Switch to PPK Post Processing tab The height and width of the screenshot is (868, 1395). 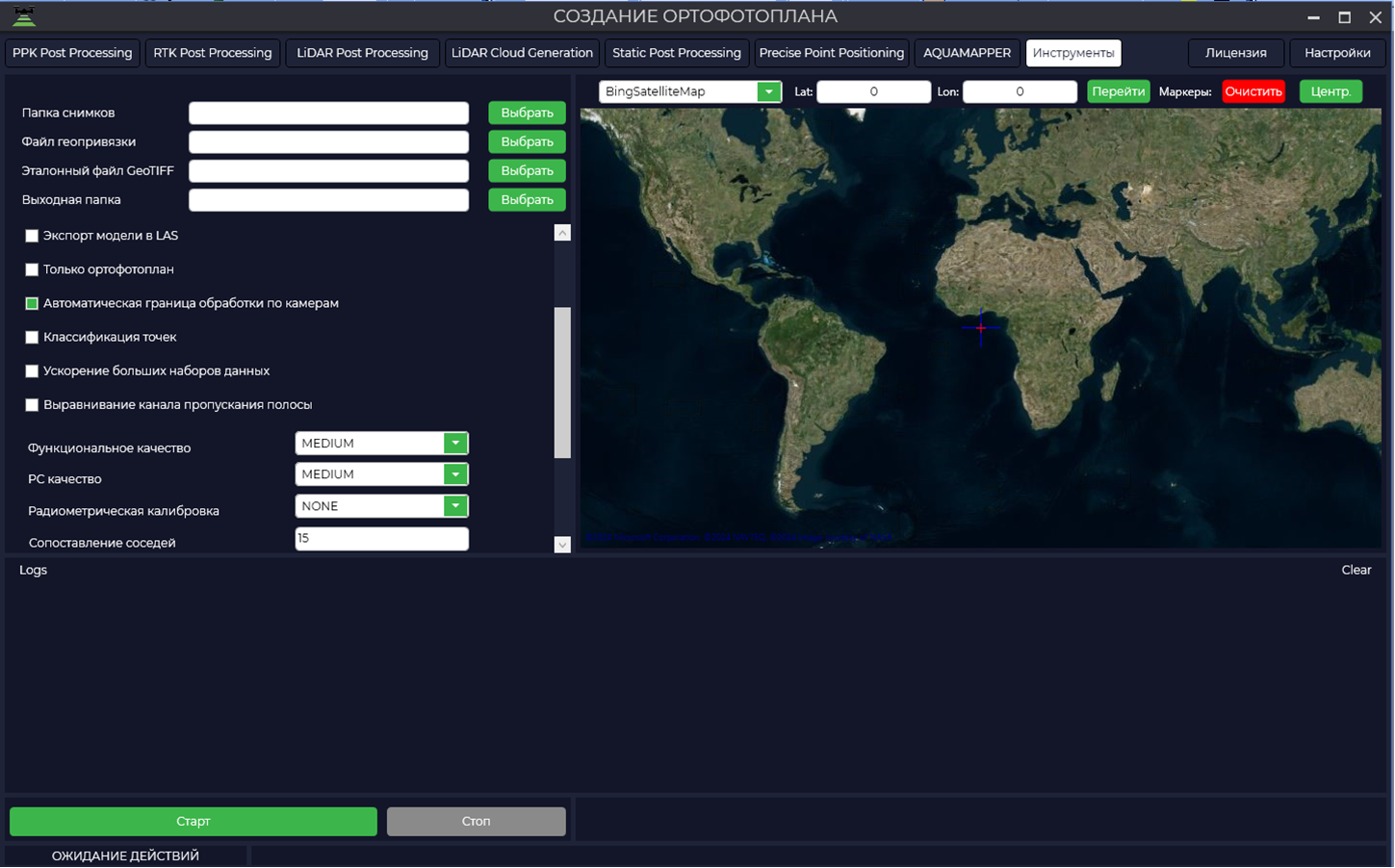(72, 53)
